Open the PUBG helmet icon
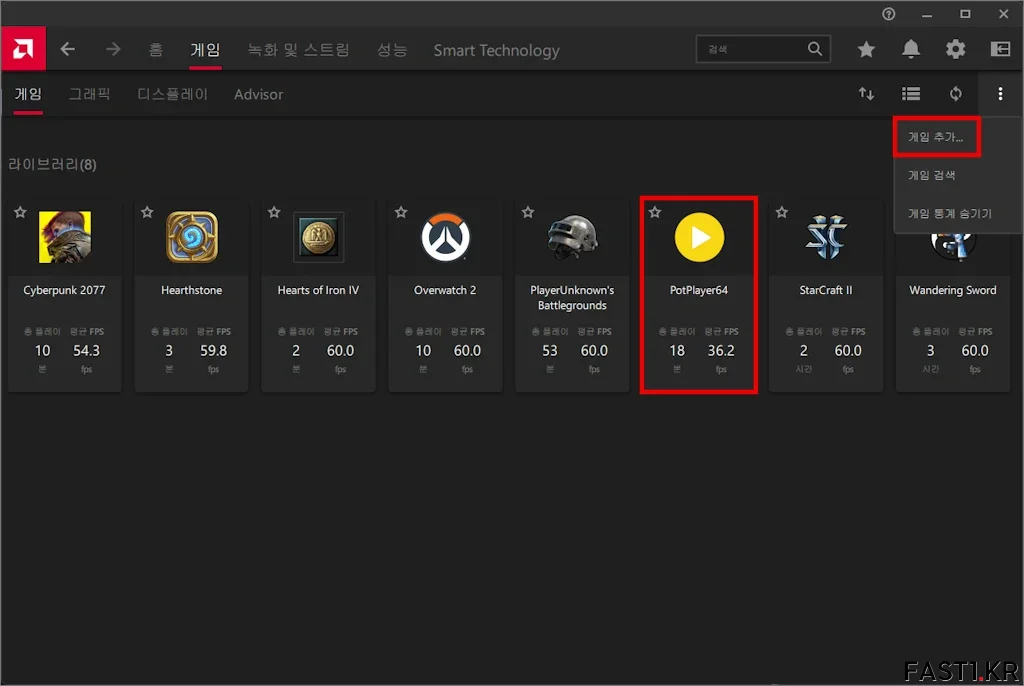Image resolution: width=1024 pixels, height=686 pixels. point(572,237)
